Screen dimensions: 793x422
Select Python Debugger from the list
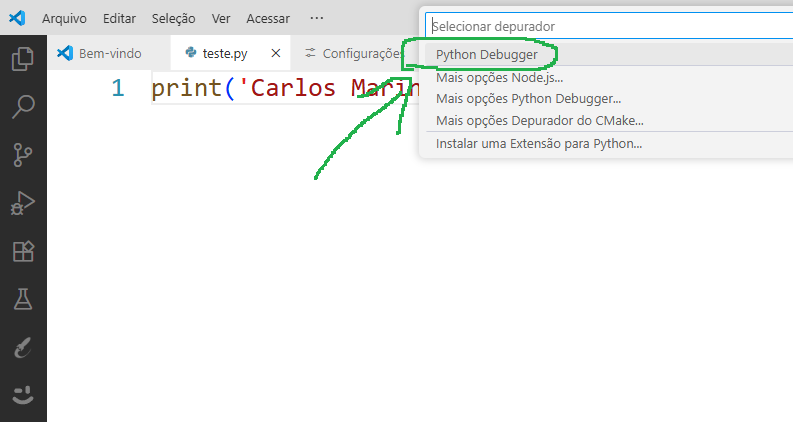coord(486,54)
